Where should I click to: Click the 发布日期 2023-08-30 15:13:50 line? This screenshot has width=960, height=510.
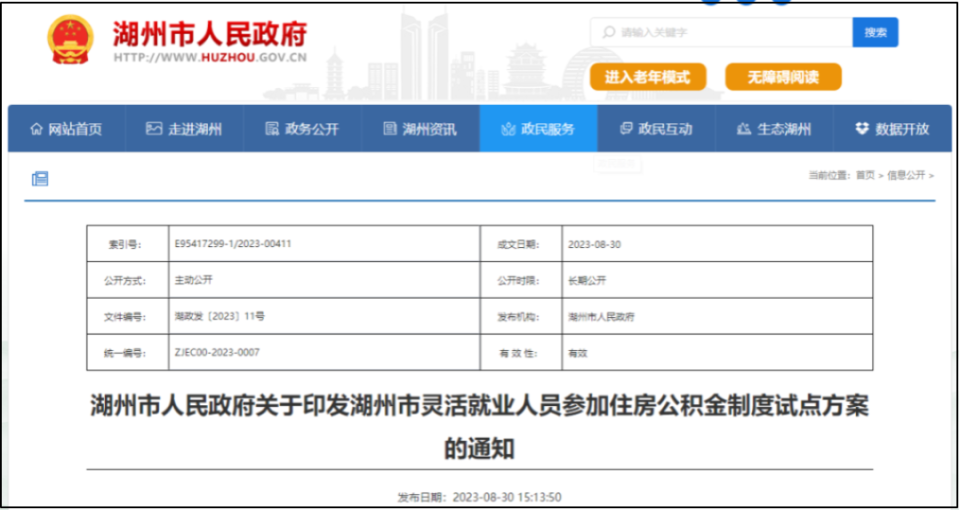pyautogui.click(x=479, y=497)
